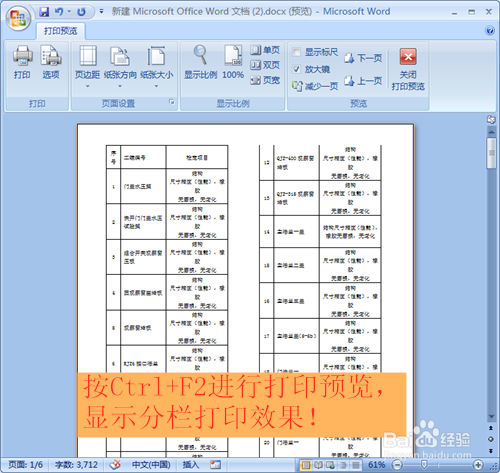Open the 显示比例 zoom magnifier dialog
The height and width of the screenshot is (473, 500).
pos(200,63)
